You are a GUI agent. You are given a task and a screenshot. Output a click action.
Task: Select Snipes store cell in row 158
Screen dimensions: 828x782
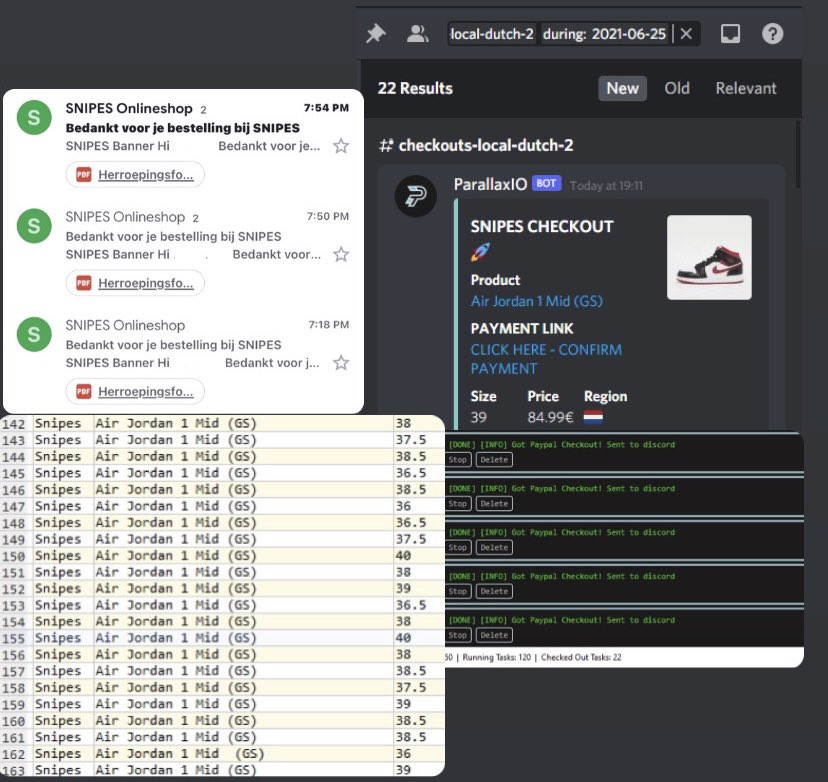[62, 687]
